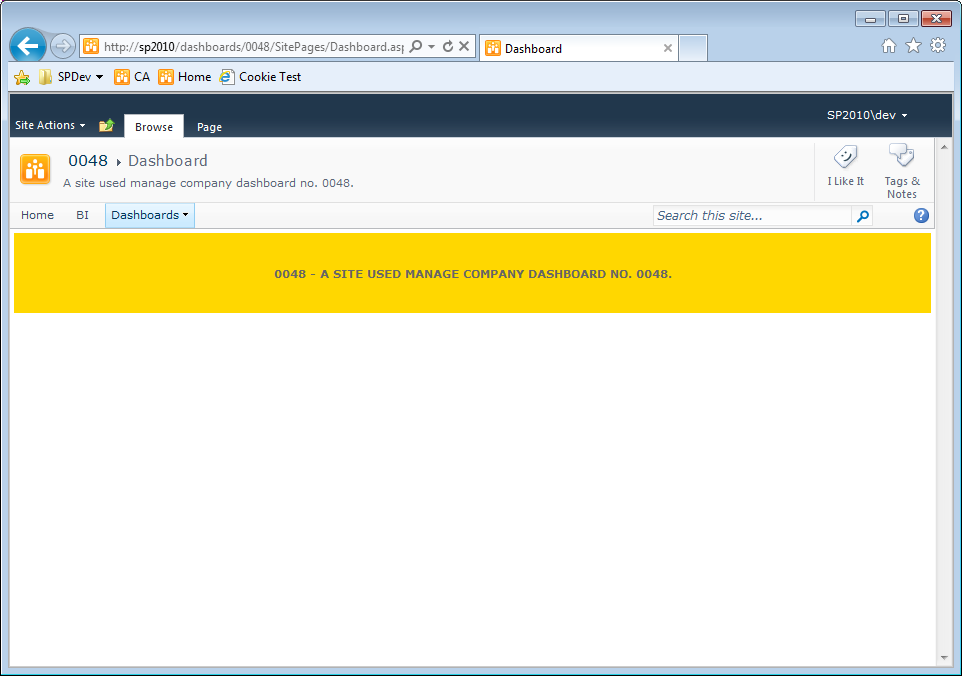
Task: Click the site logo next to 0048
Action: coord(35,169)
